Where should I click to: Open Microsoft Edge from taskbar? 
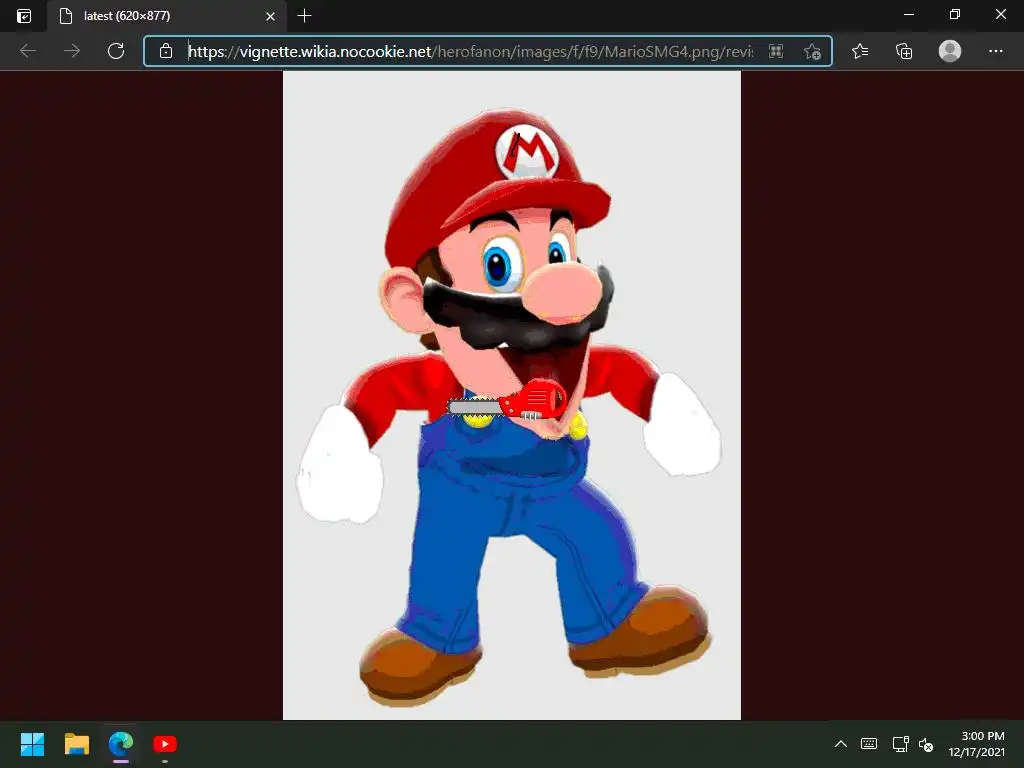click(x=121, y=744)
